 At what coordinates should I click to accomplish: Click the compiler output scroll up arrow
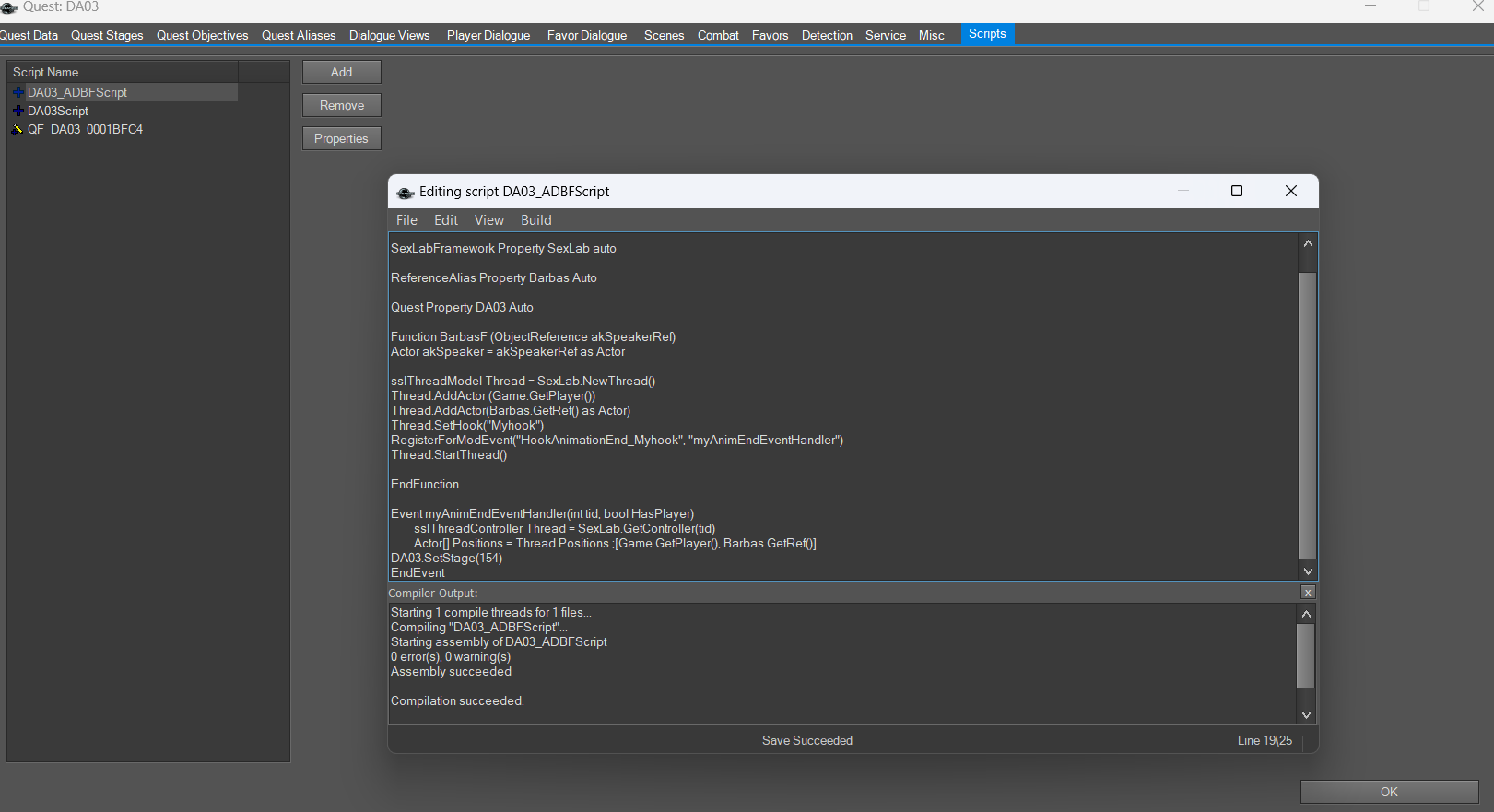tap(1306, 614)
